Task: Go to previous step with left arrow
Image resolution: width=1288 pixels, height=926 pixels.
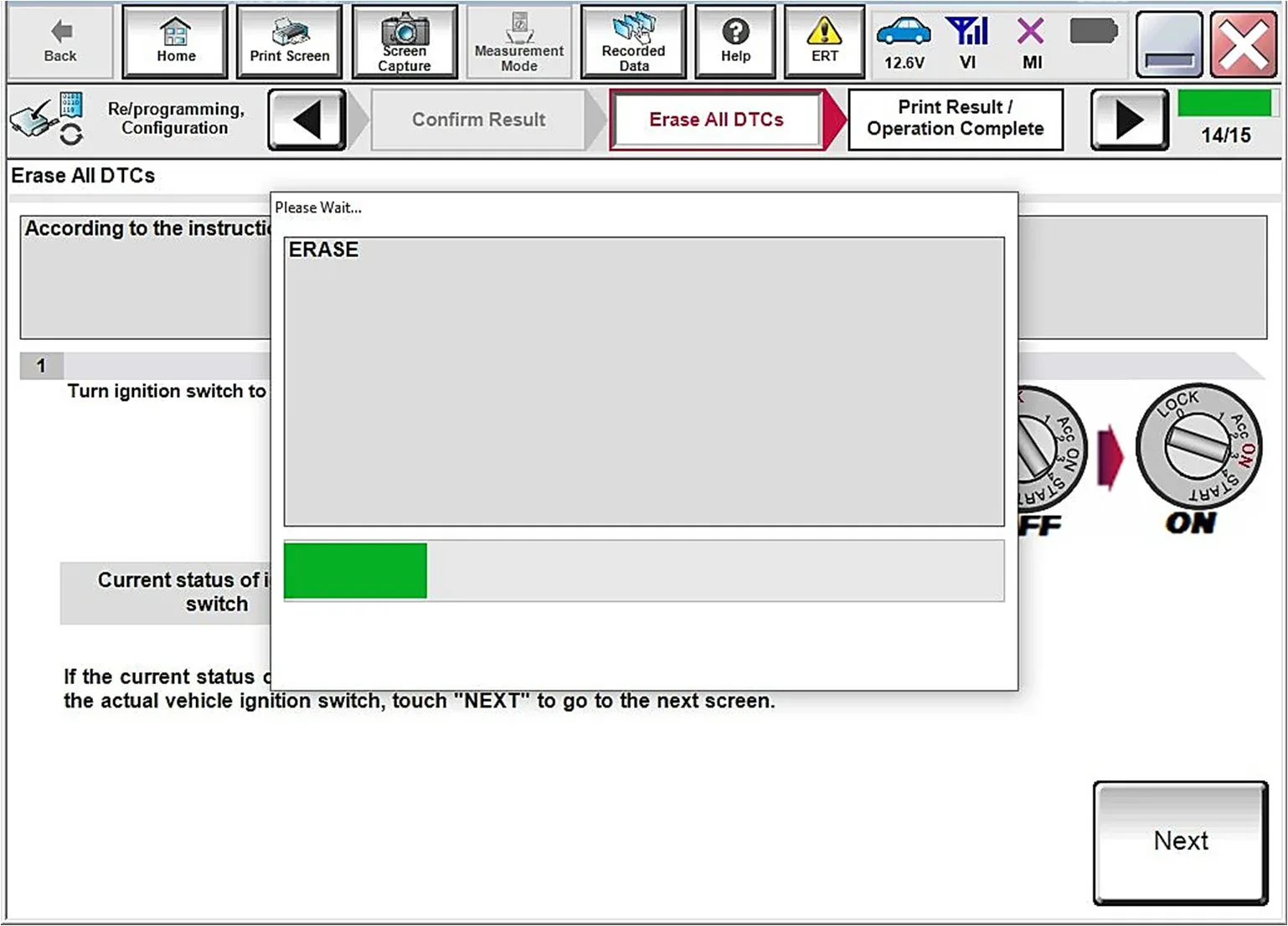Action: tap(307, 121)
